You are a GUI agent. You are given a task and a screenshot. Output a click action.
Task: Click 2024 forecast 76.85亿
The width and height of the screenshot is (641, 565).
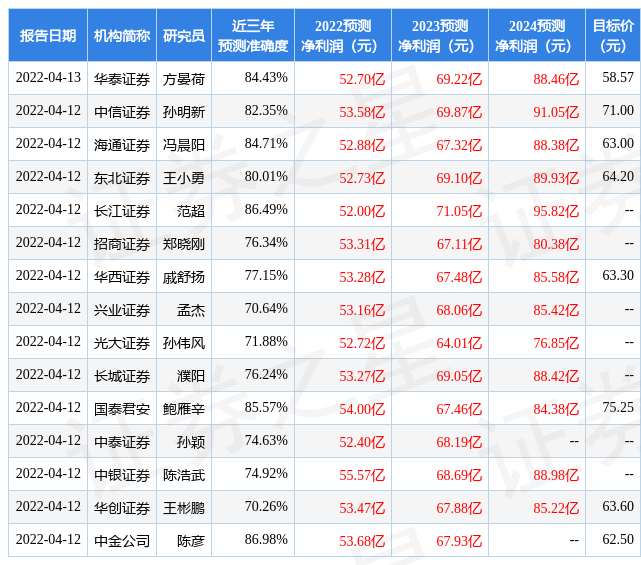pos(556,343)
